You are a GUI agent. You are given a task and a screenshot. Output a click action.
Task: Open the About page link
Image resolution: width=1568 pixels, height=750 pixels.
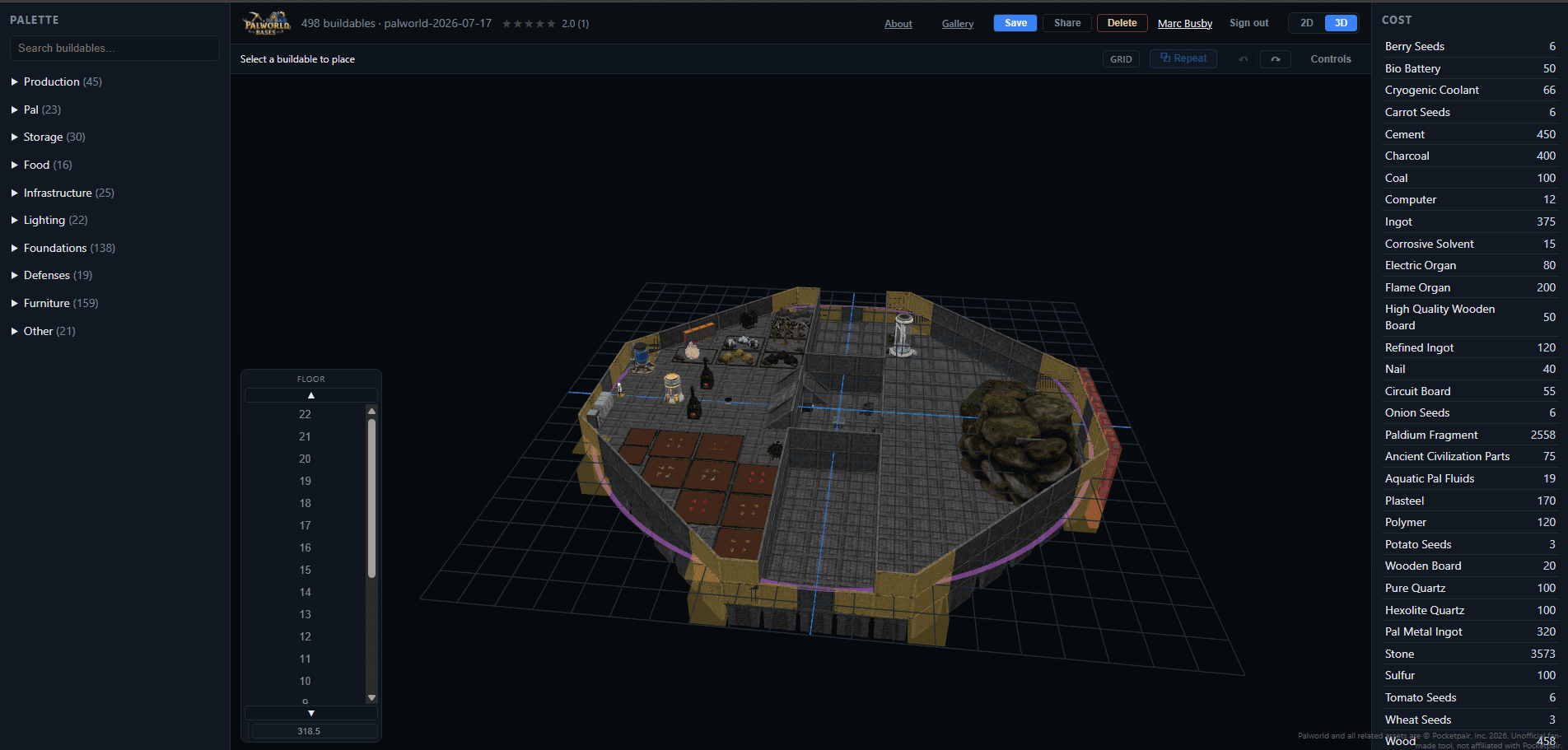[x=898, y=24]
